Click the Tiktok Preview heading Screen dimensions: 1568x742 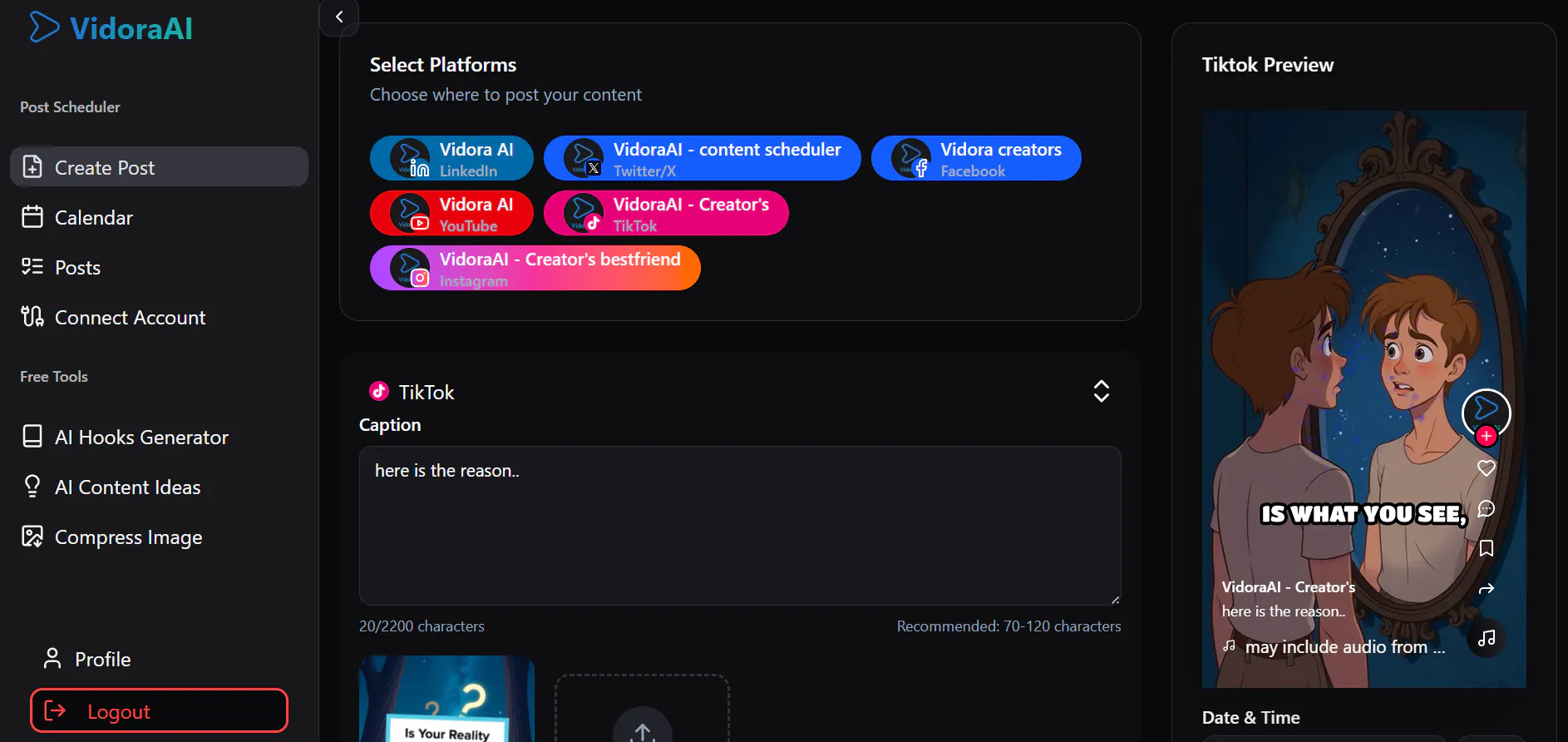point(1268,65)
